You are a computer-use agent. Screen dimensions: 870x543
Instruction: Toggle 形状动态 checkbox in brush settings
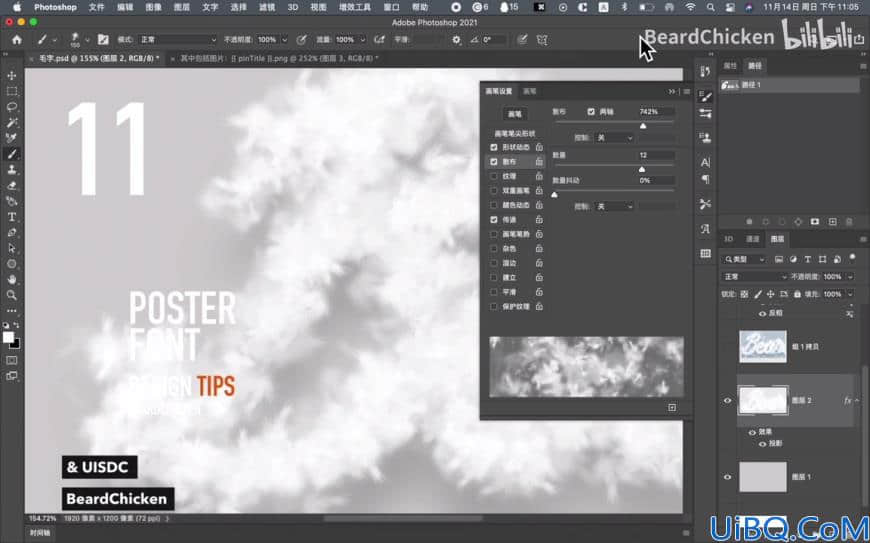[x=494, y=148]
